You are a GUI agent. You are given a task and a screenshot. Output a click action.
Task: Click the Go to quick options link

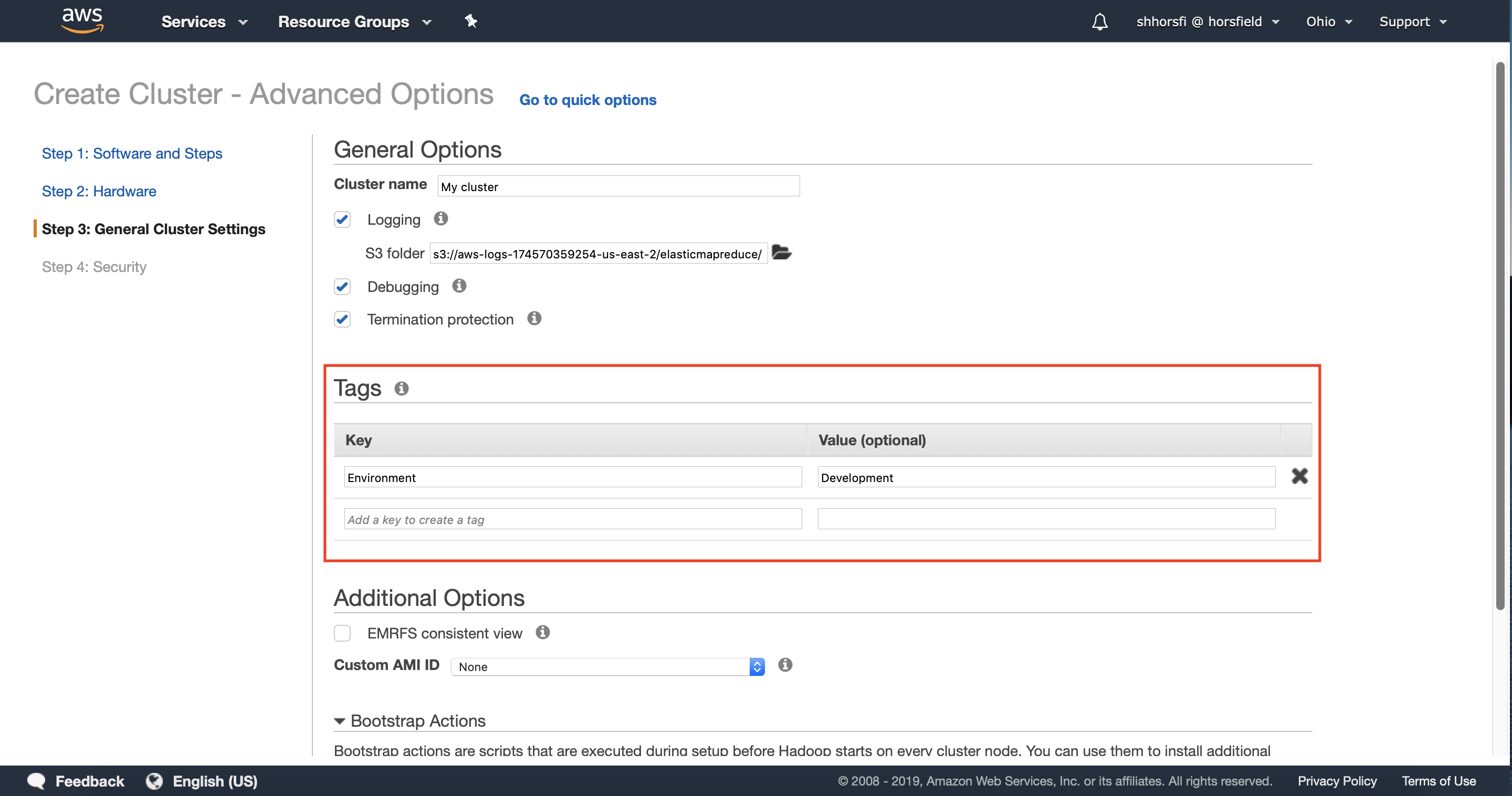point(587,100)
